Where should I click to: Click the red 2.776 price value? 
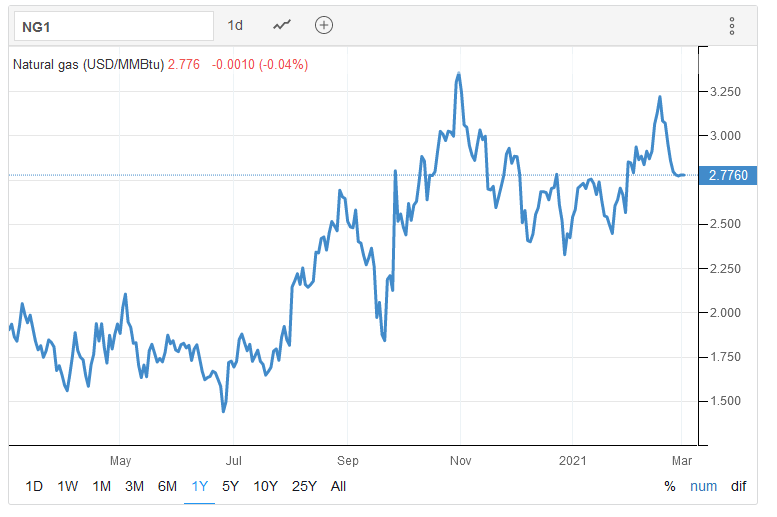tap(184, 64)
